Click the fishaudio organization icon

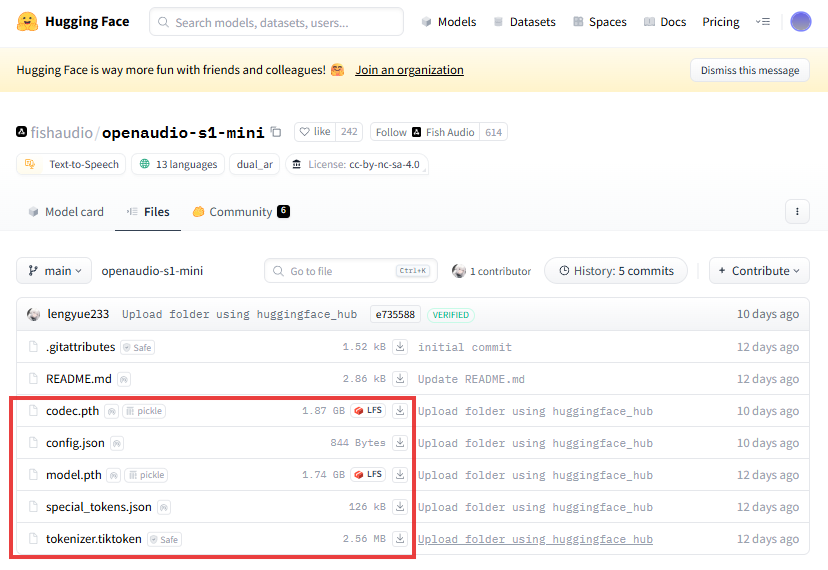point(22,132)
